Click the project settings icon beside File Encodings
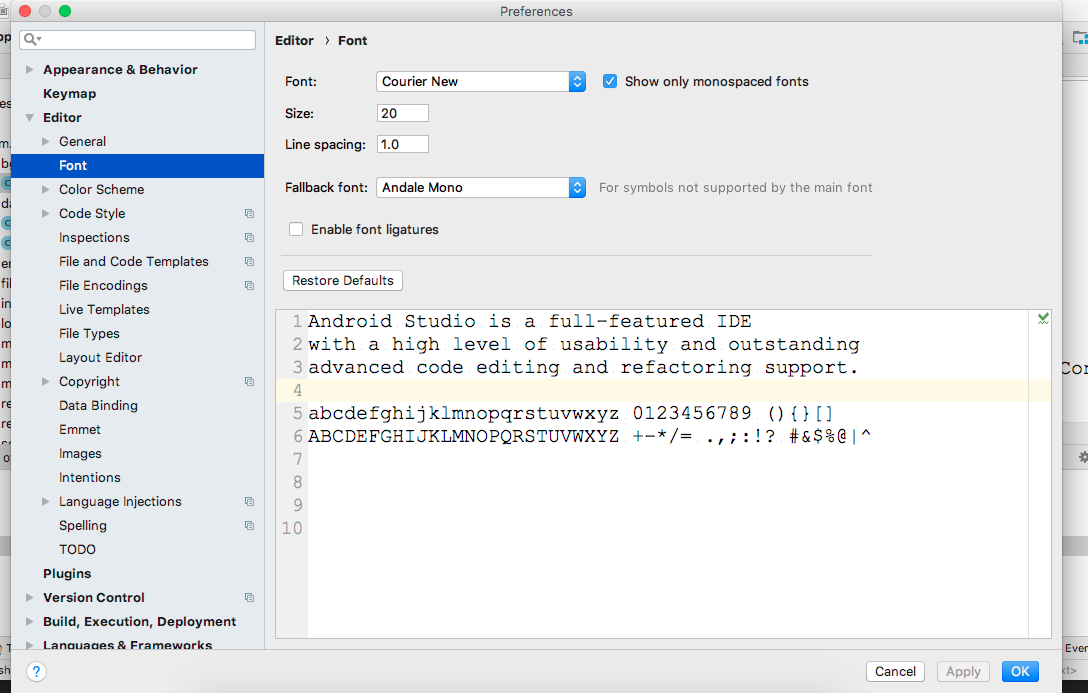Image resolution: width=1088 pixels, height=693 pixels. (248, 285)
